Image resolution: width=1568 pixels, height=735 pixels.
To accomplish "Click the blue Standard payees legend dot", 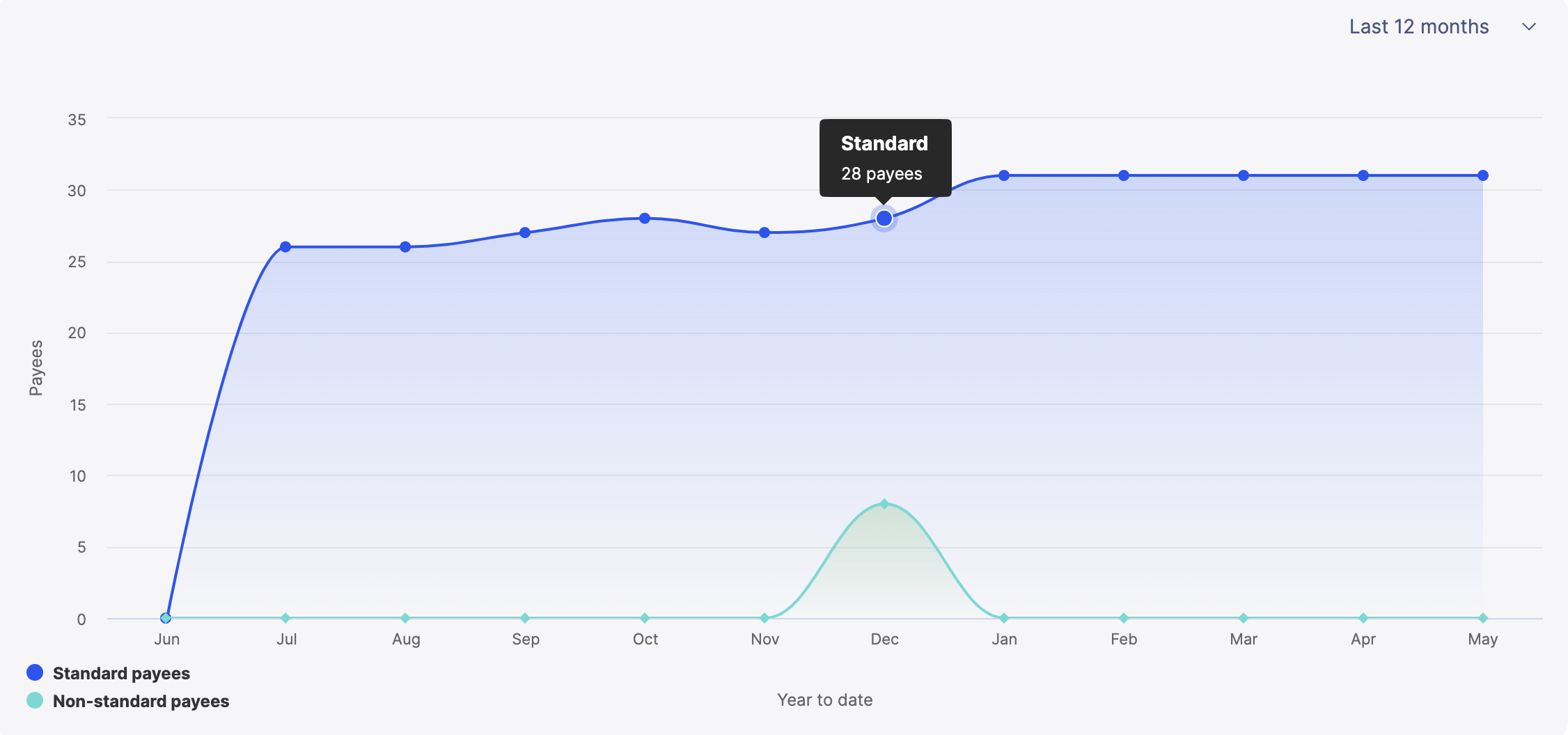I will [35, 672].
